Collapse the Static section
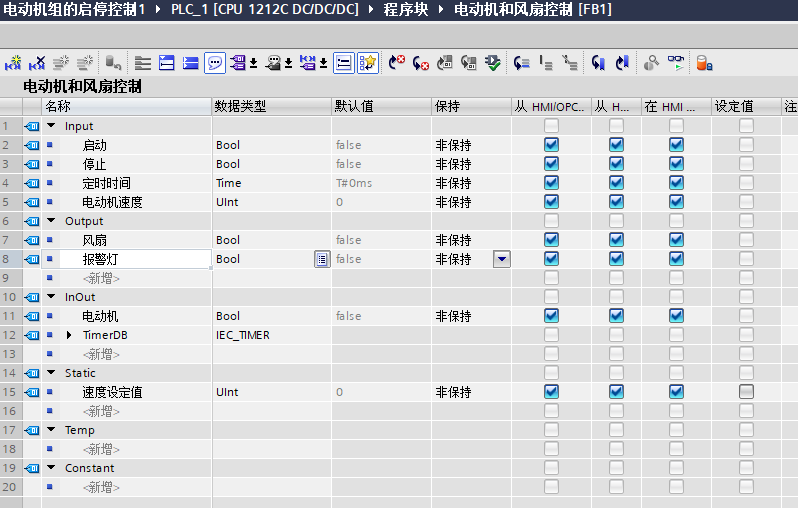798x508 pixels. [x=51, y=373]
